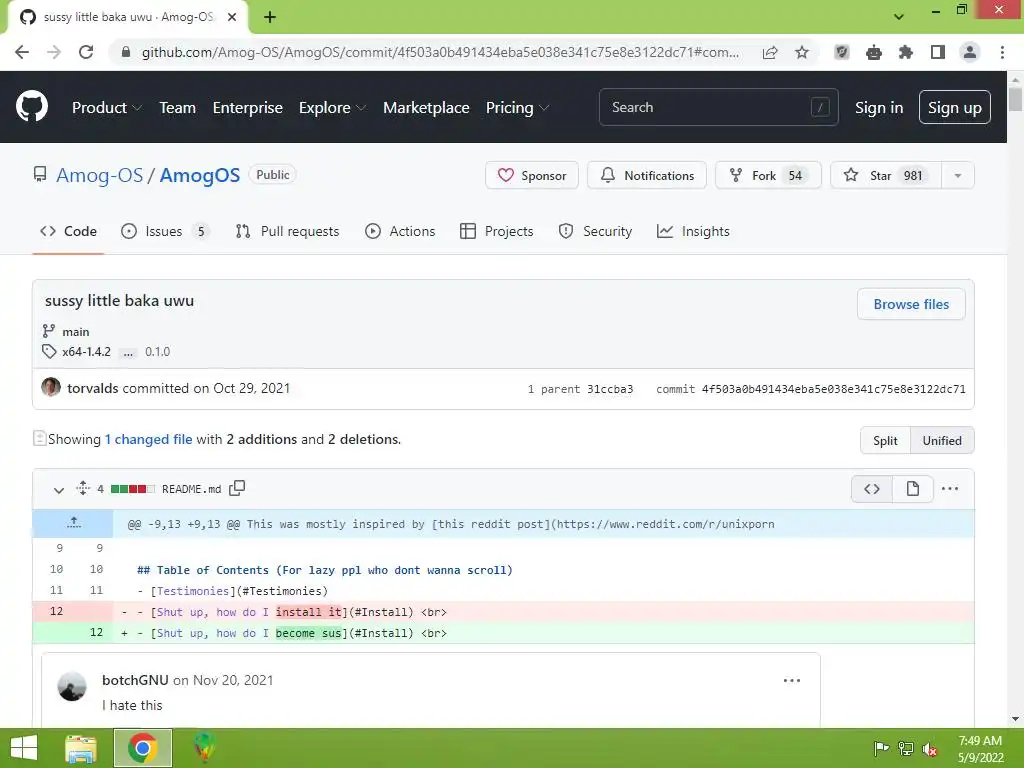Image resolution: width=1024 pixels, height=768 pixels.
Task: Open the tab search chevron in title bar
Action: pyautogui.click(x=899, y=17)
